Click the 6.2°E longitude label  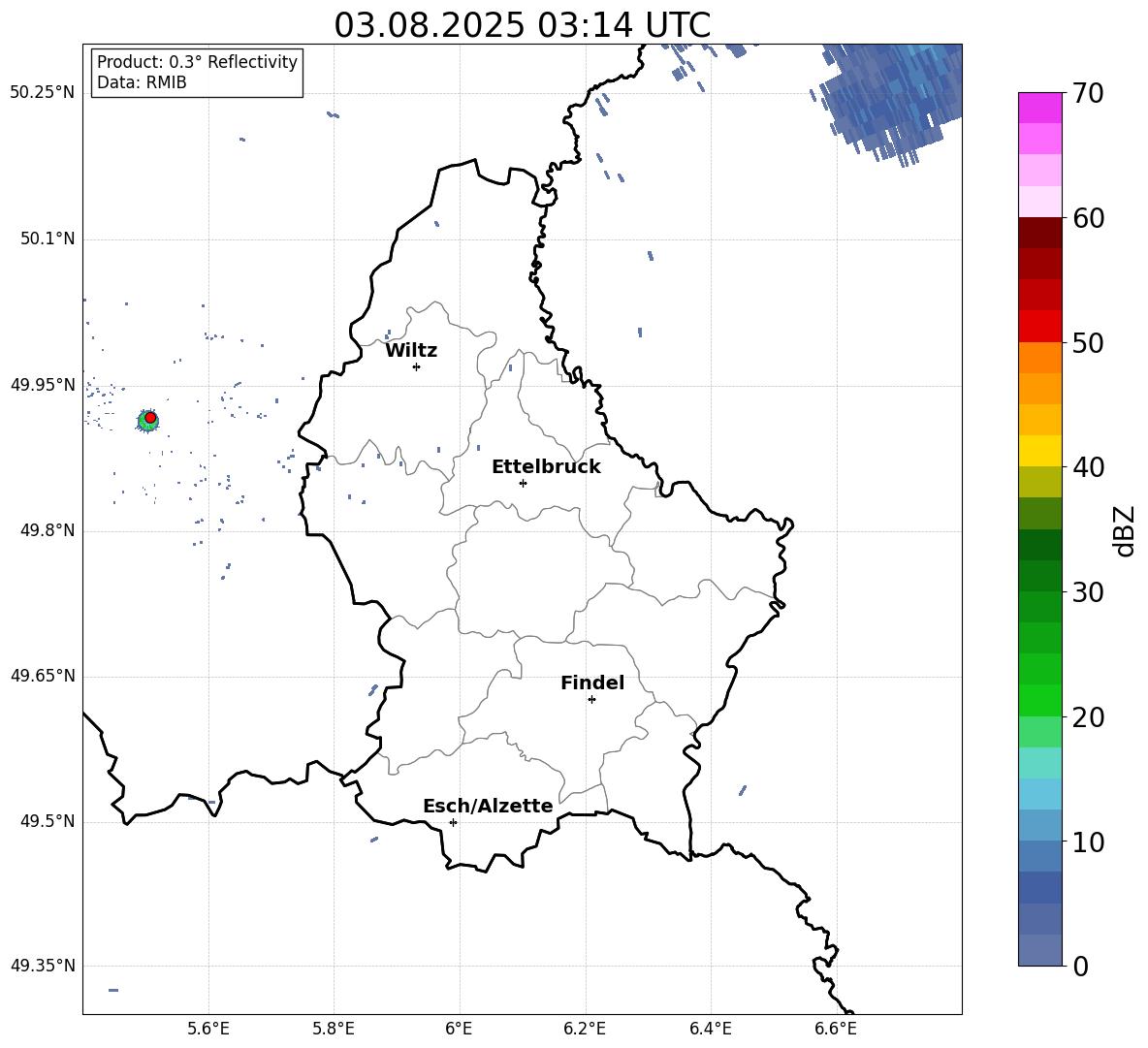coord(585,1029)
